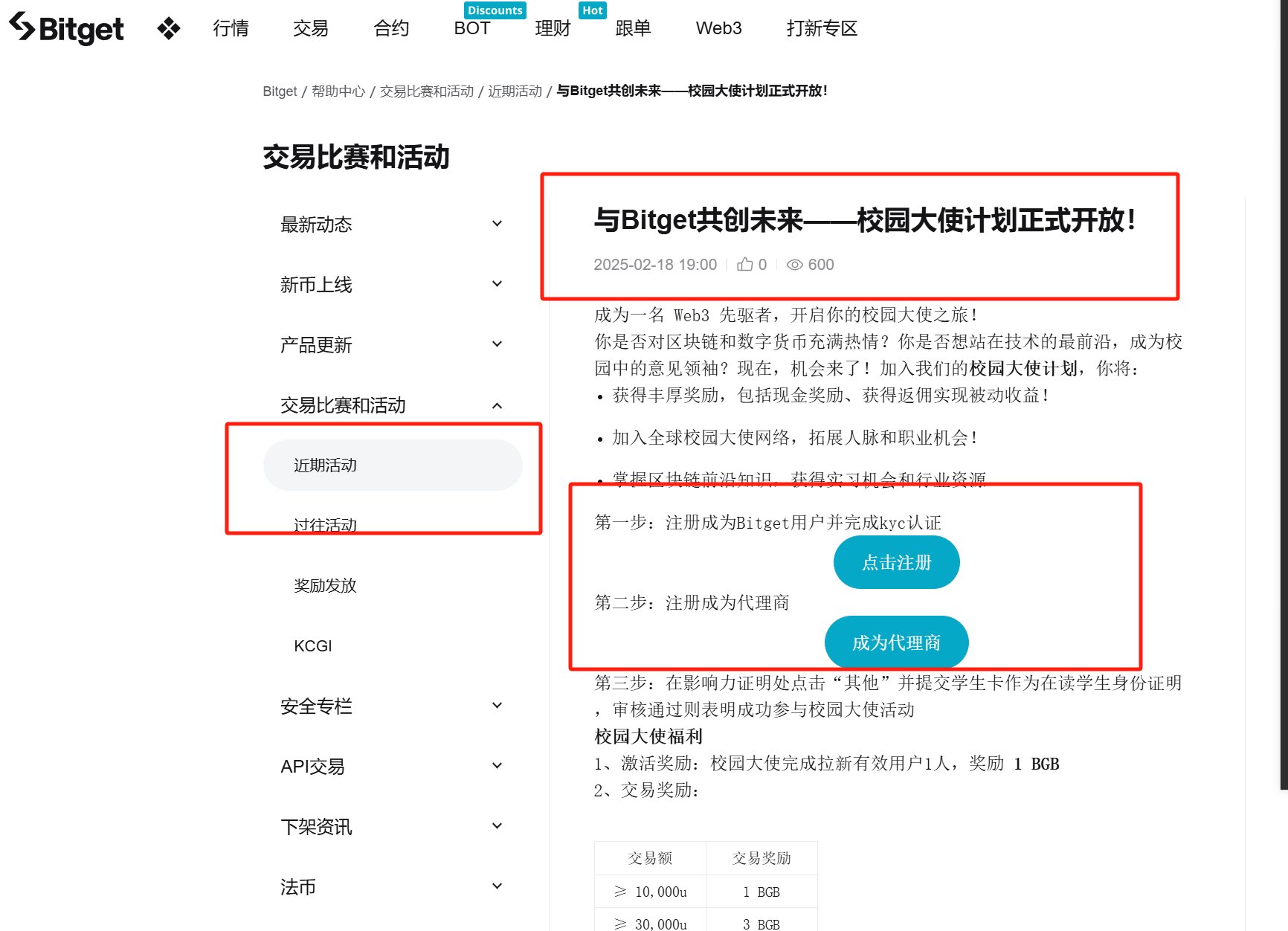This screenshot has width=1288, height=931.
Task: Click the Hot badge above 理财
Action: click(593, 10)
